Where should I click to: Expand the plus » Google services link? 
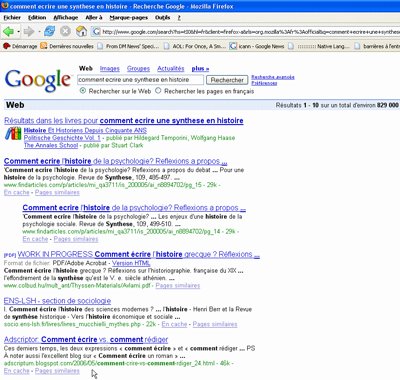tap(200, 69)
